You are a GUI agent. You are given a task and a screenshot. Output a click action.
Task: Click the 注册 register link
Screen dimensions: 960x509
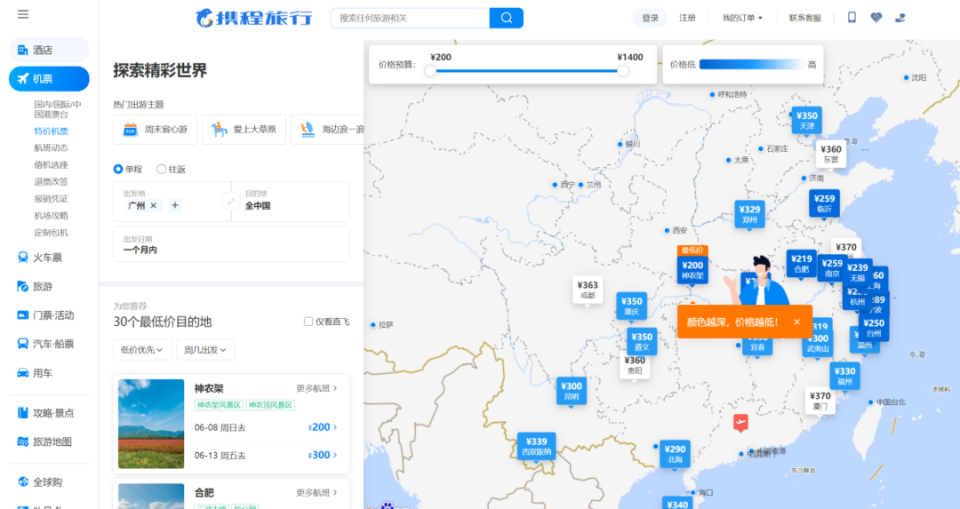688,18
